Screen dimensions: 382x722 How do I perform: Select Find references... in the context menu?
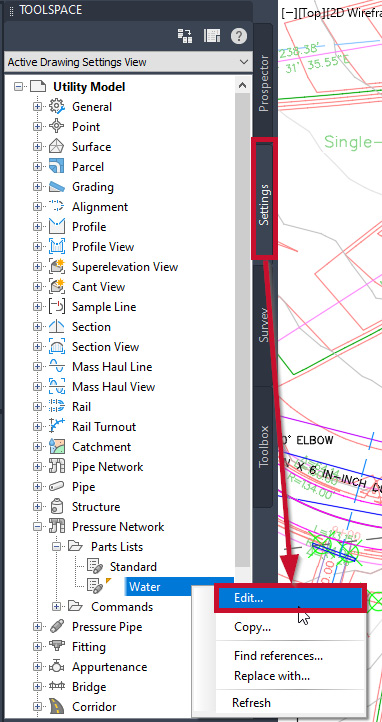(278, 656)
